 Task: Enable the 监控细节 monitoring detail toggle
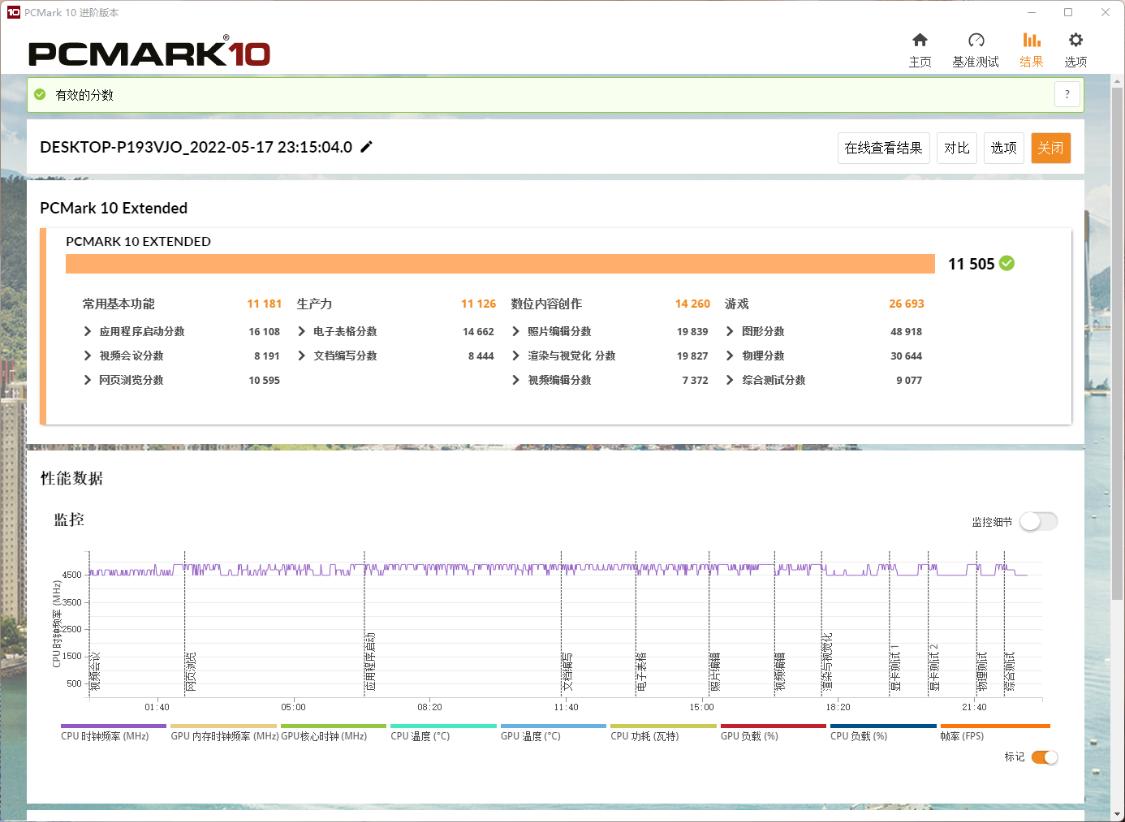pyautogui.click(x=1040, y=521)
